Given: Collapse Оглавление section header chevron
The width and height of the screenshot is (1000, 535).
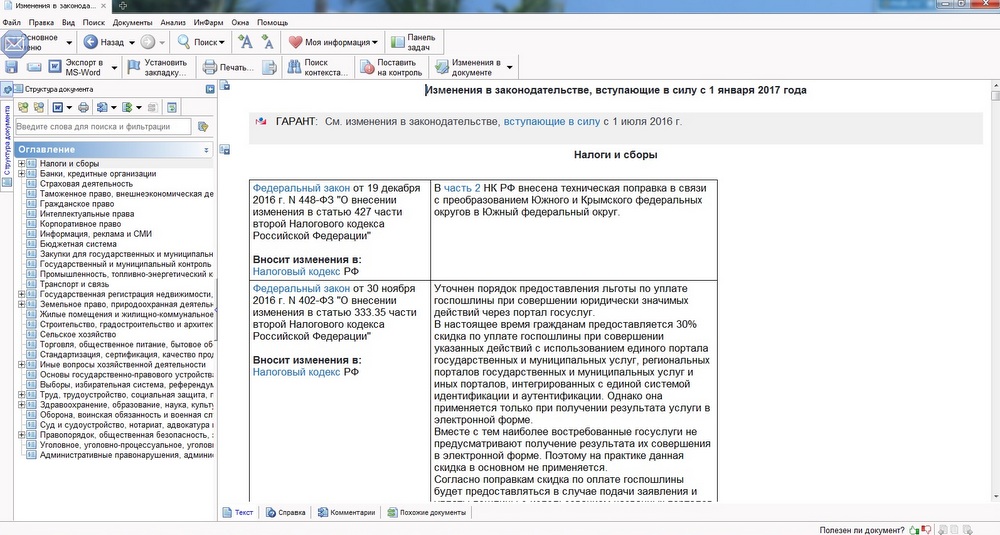Looking at the screenshot, I should tap(206, 150).
